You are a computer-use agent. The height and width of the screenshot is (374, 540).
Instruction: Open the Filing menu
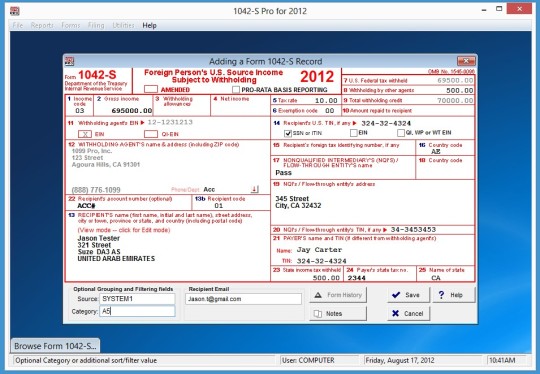pyautogui.click(x=96, y=25)
